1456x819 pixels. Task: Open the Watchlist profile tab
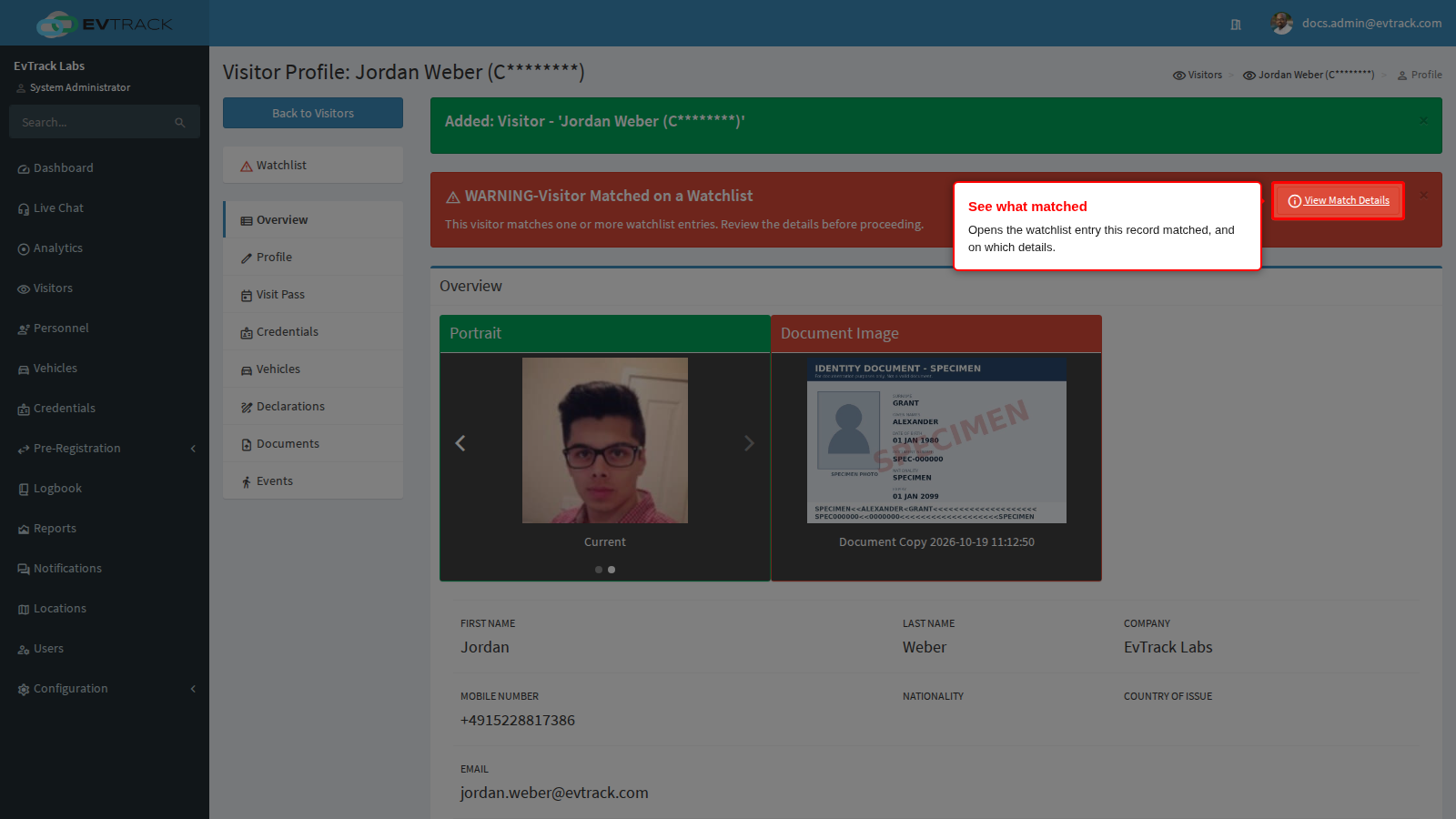pyautogui.click(x=313, y=166)
